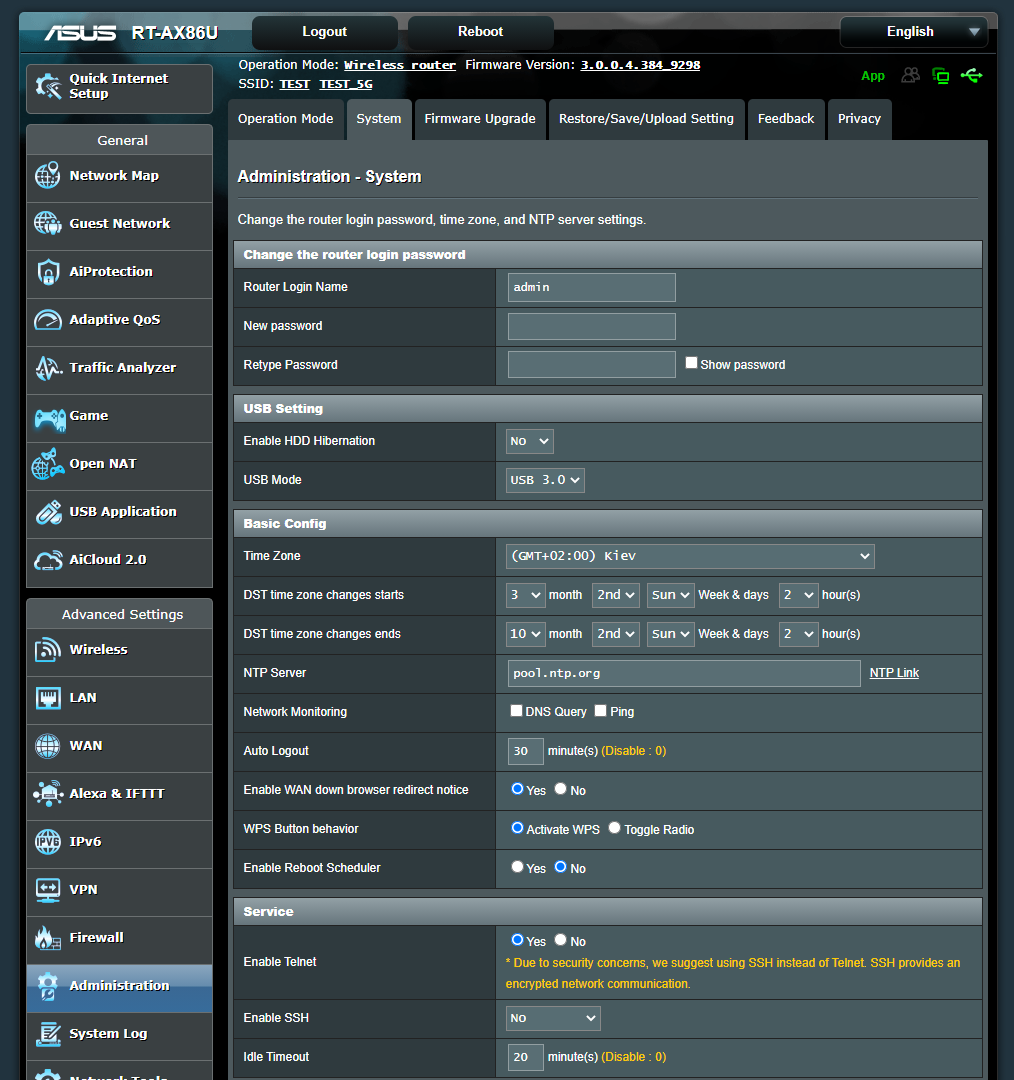Open the Quick Internet Setup wizard

[118, 88]
